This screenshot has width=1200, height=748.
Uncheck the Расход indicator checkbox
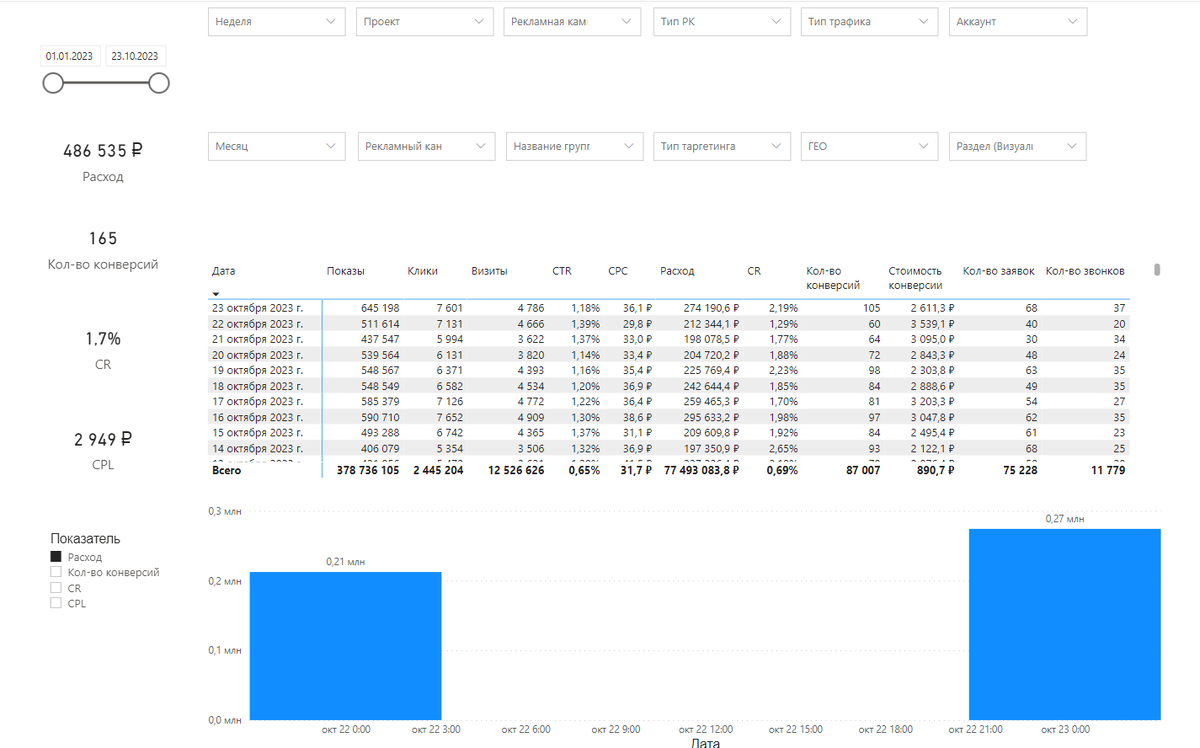pyautogui.click(x=55, y=556)
